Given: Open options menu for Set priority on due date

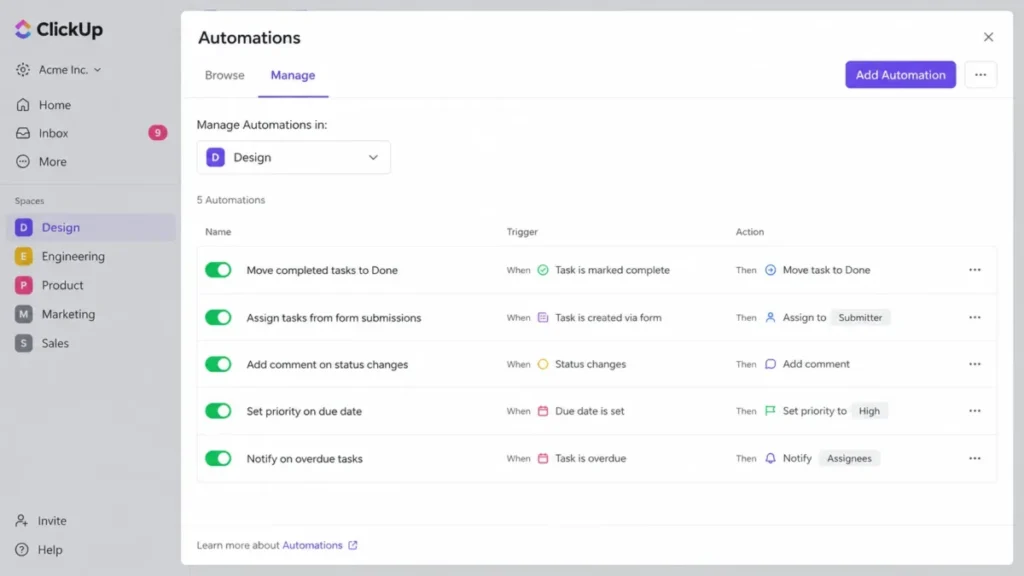Looking at the screenshot, I should pyautogui.click(x=974, y=411).
